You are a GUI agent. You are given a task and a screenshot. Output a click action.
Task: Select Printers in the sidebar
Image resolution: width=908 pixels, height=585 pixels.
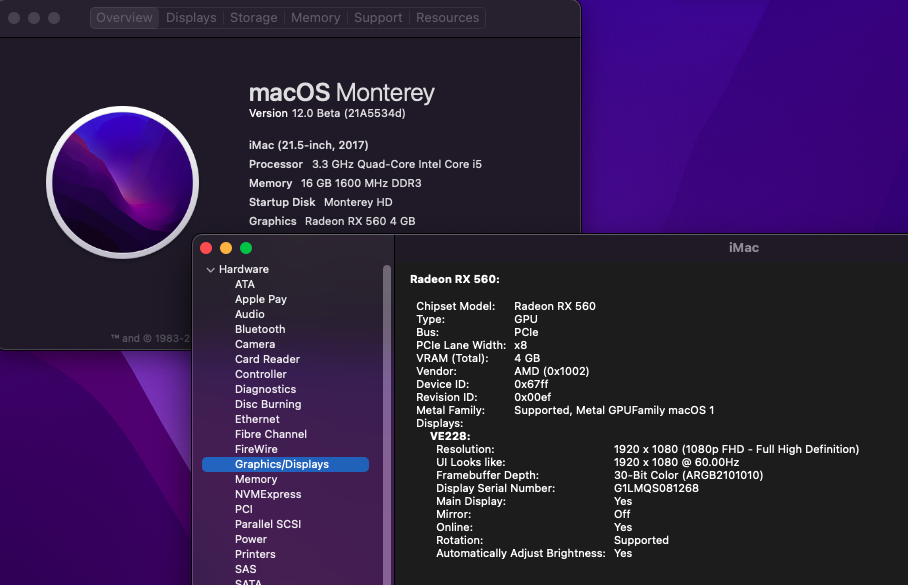pyautogui.click(x=255, y=554)
